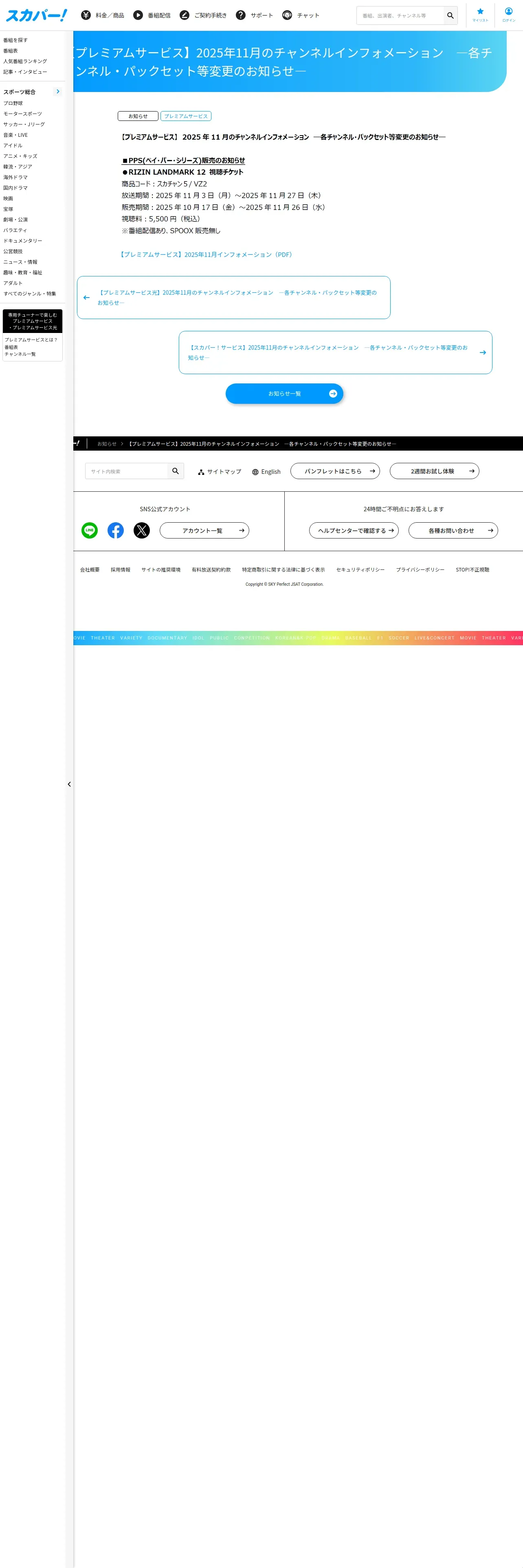Click the チャット speech bubble icon
523x1568 pixels.
click(x=288, y=15)
